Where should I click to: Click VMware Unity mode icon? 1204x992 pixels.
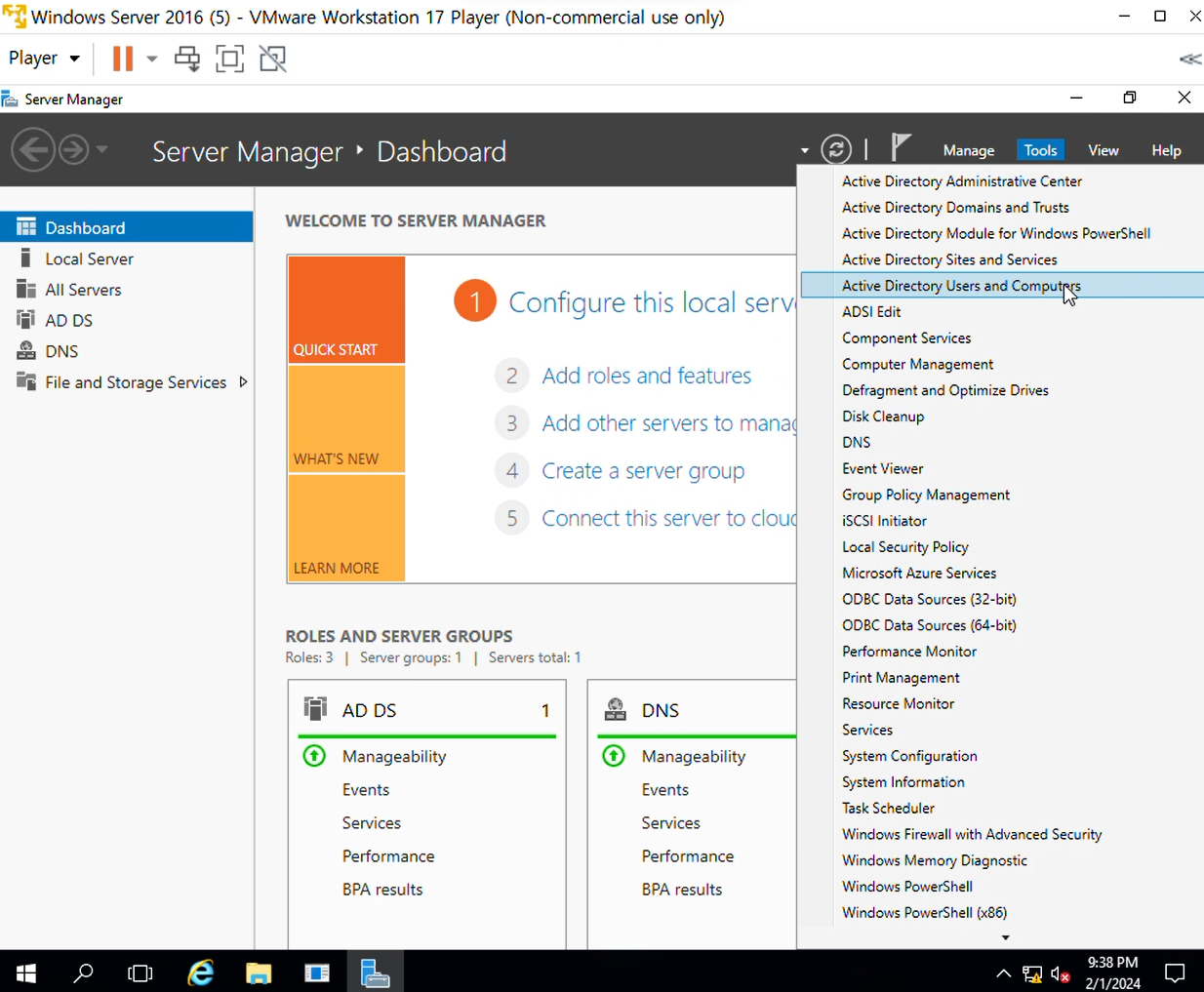point(273,59)
